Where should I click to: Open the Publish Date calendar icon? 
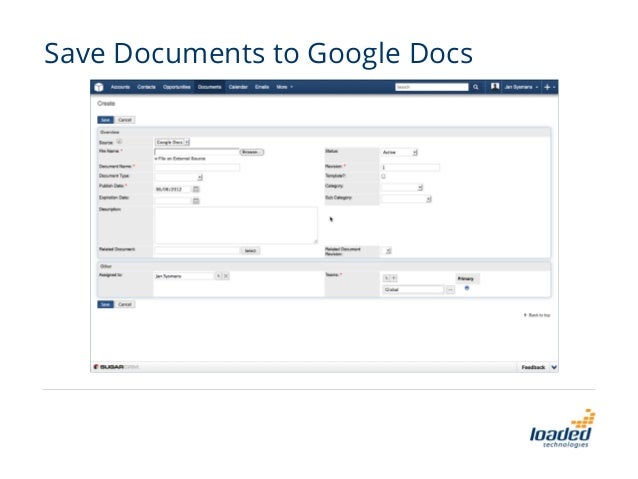(196, 189)
